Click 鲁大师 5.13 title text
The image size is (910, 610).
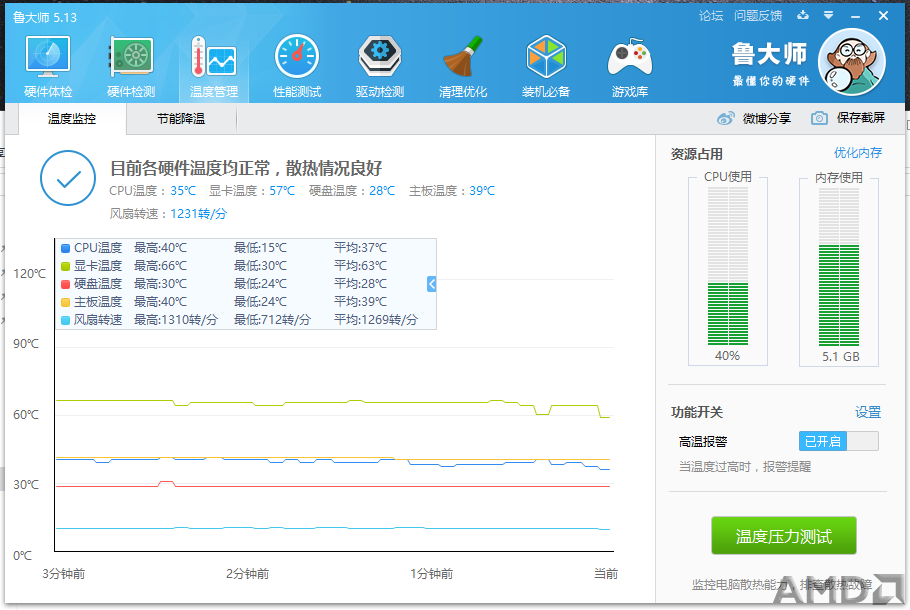(45, 17)
